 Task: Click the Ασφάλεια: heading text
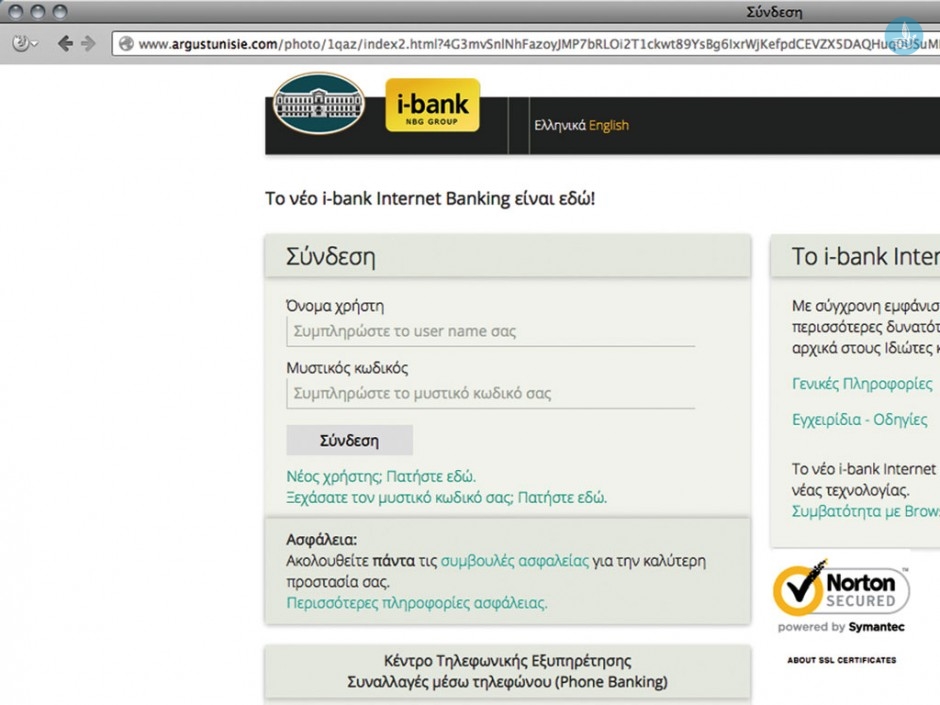tap(321, 540)
